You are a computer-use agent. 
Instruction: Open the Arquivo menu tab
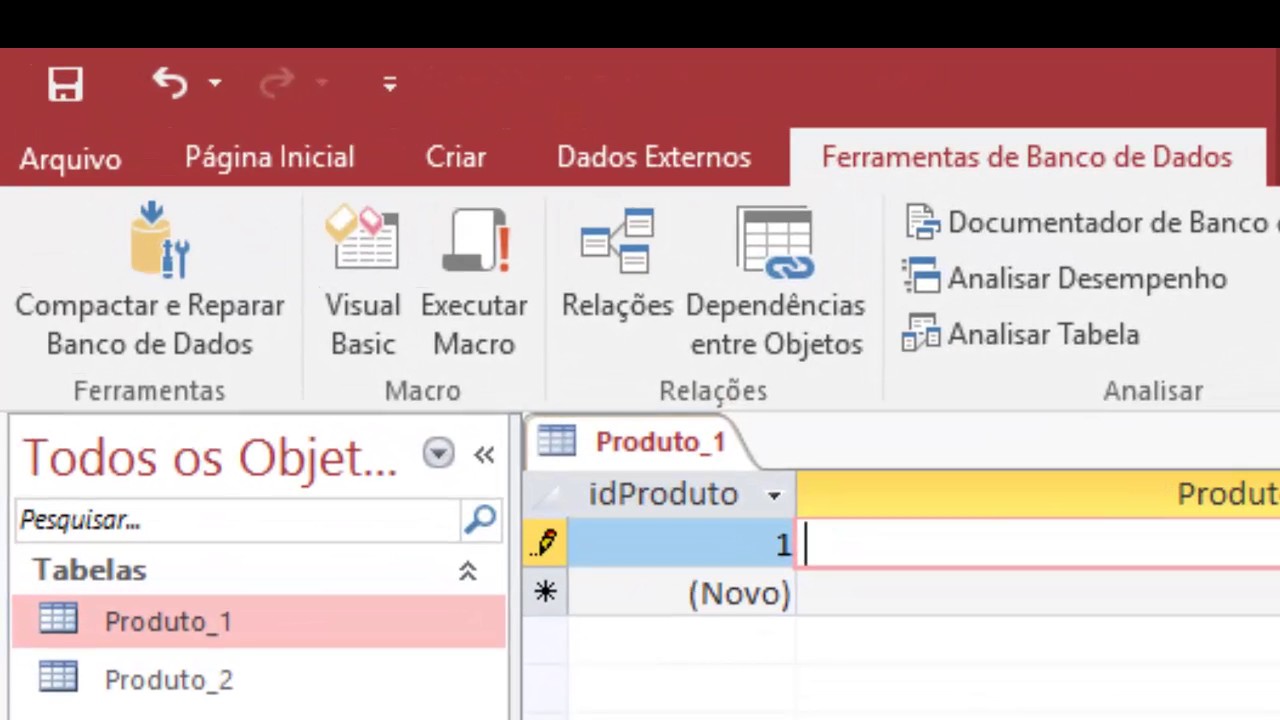coord(70,158)
